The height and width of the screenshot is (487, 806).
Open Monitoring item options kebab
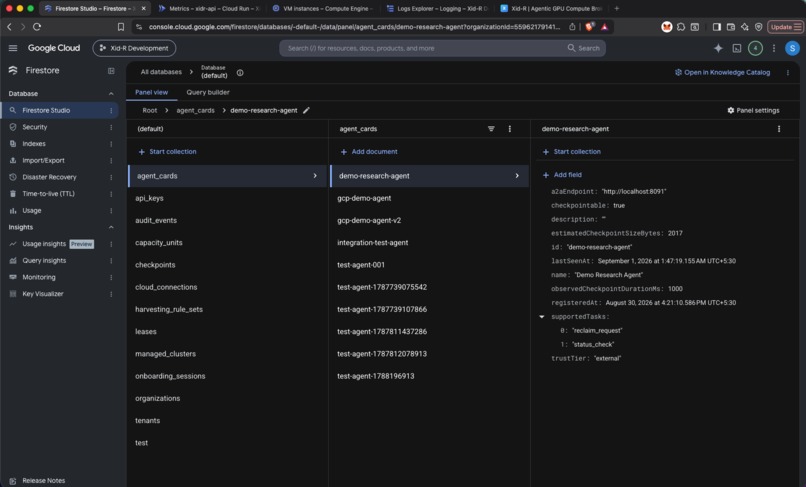(111, 277)
